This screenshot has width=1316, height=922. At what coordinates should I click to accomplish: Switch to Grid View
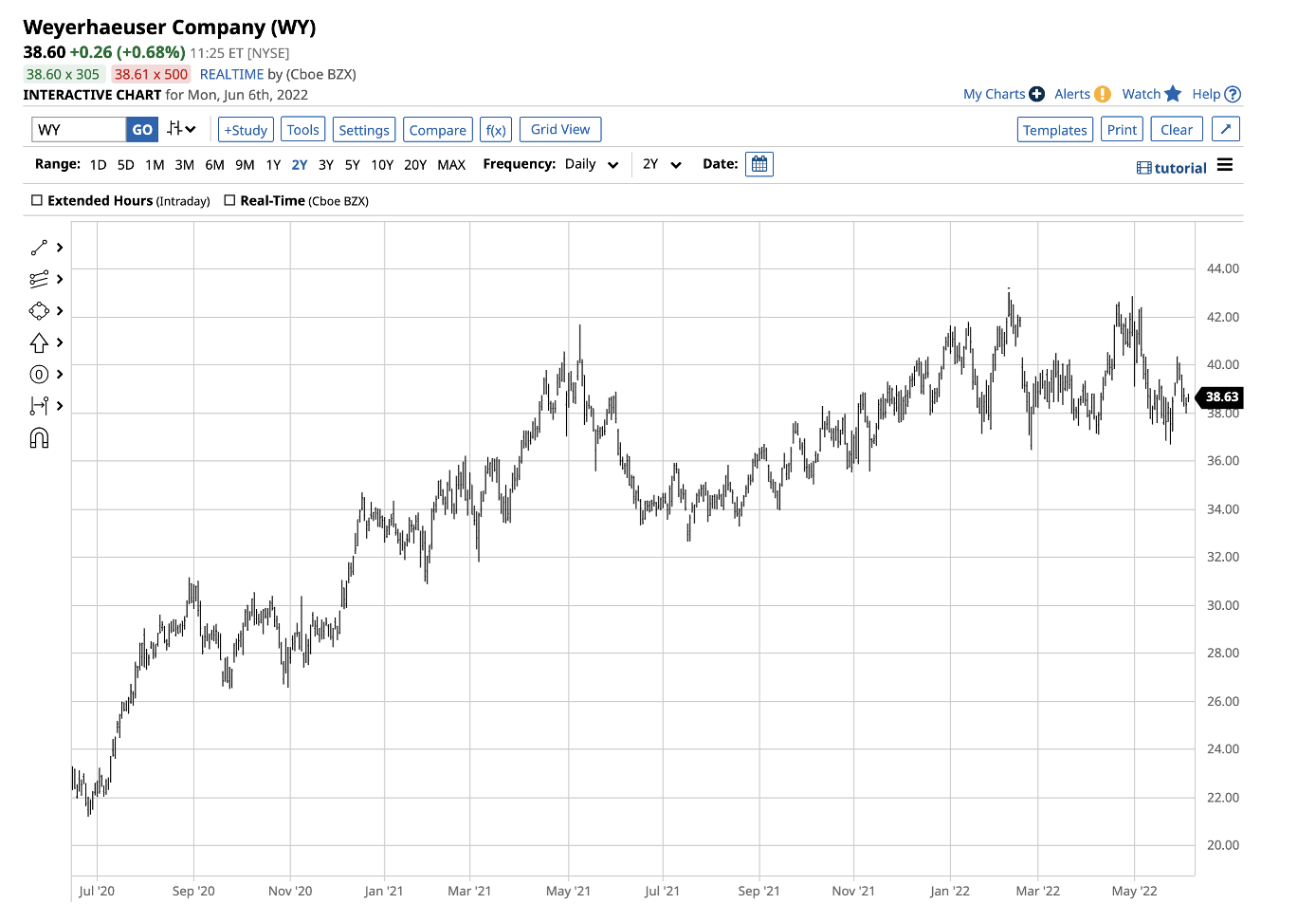tap(560, 129)
